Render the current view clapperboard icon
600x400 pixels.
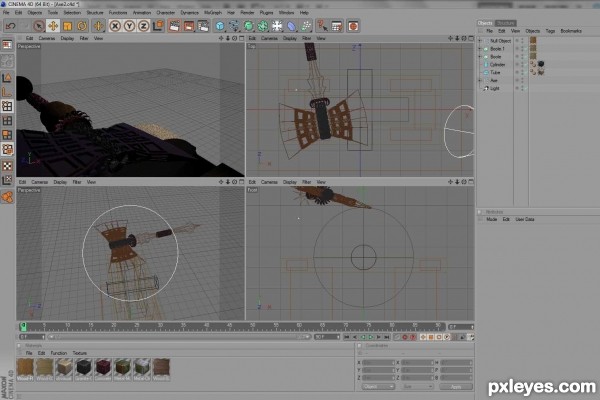[x=174, y=26]
